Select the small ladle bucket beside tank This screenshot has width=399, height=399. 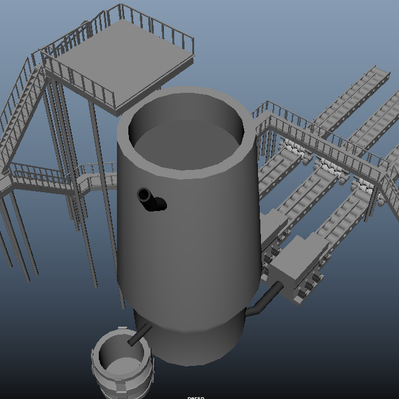click(x=121, y=363)
